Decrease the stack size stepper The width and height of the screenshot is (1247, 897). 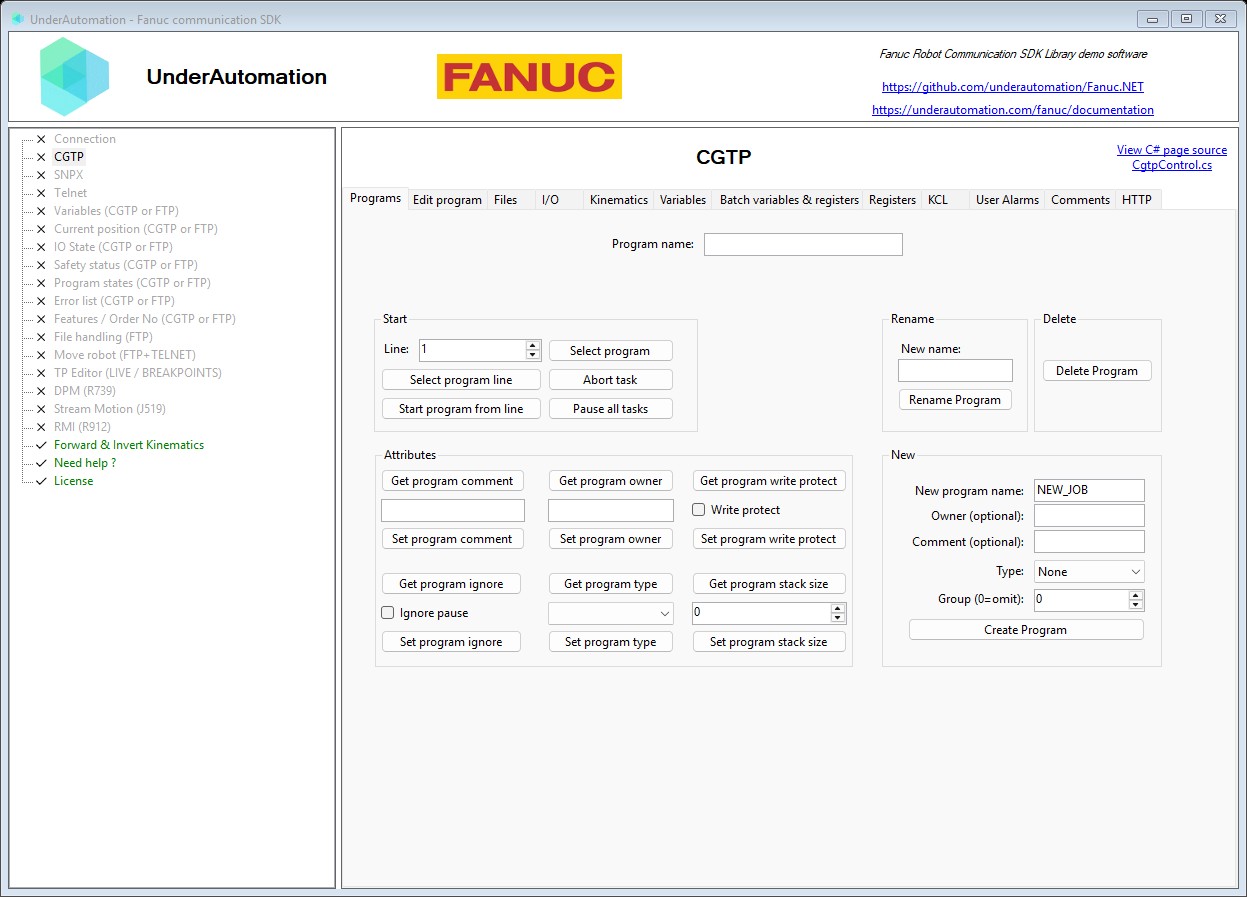[x=838, y=618]
